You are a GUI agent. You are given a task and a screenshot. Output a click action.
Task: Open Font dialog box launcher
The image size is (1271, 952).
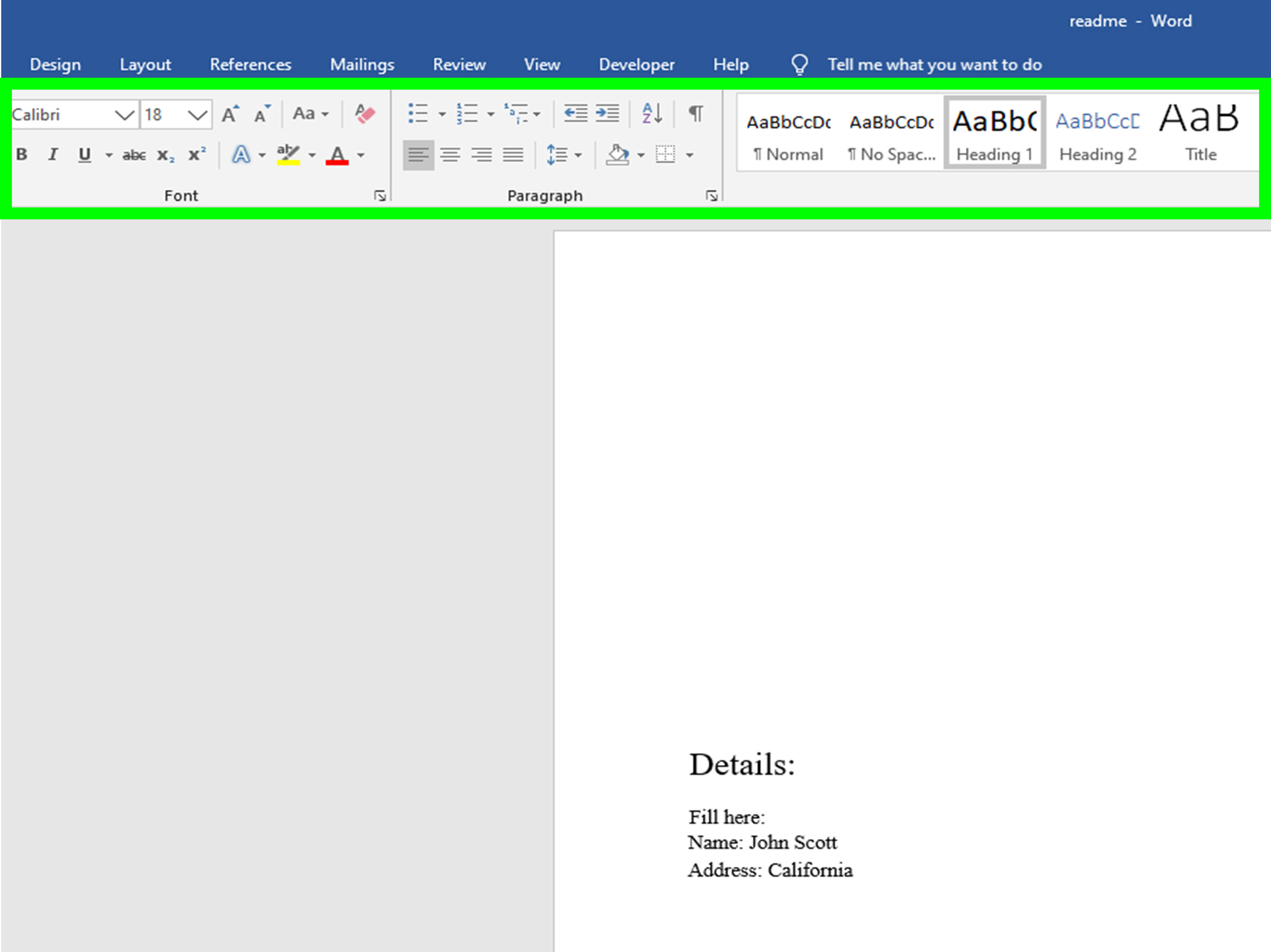click(x=380, y=196)
